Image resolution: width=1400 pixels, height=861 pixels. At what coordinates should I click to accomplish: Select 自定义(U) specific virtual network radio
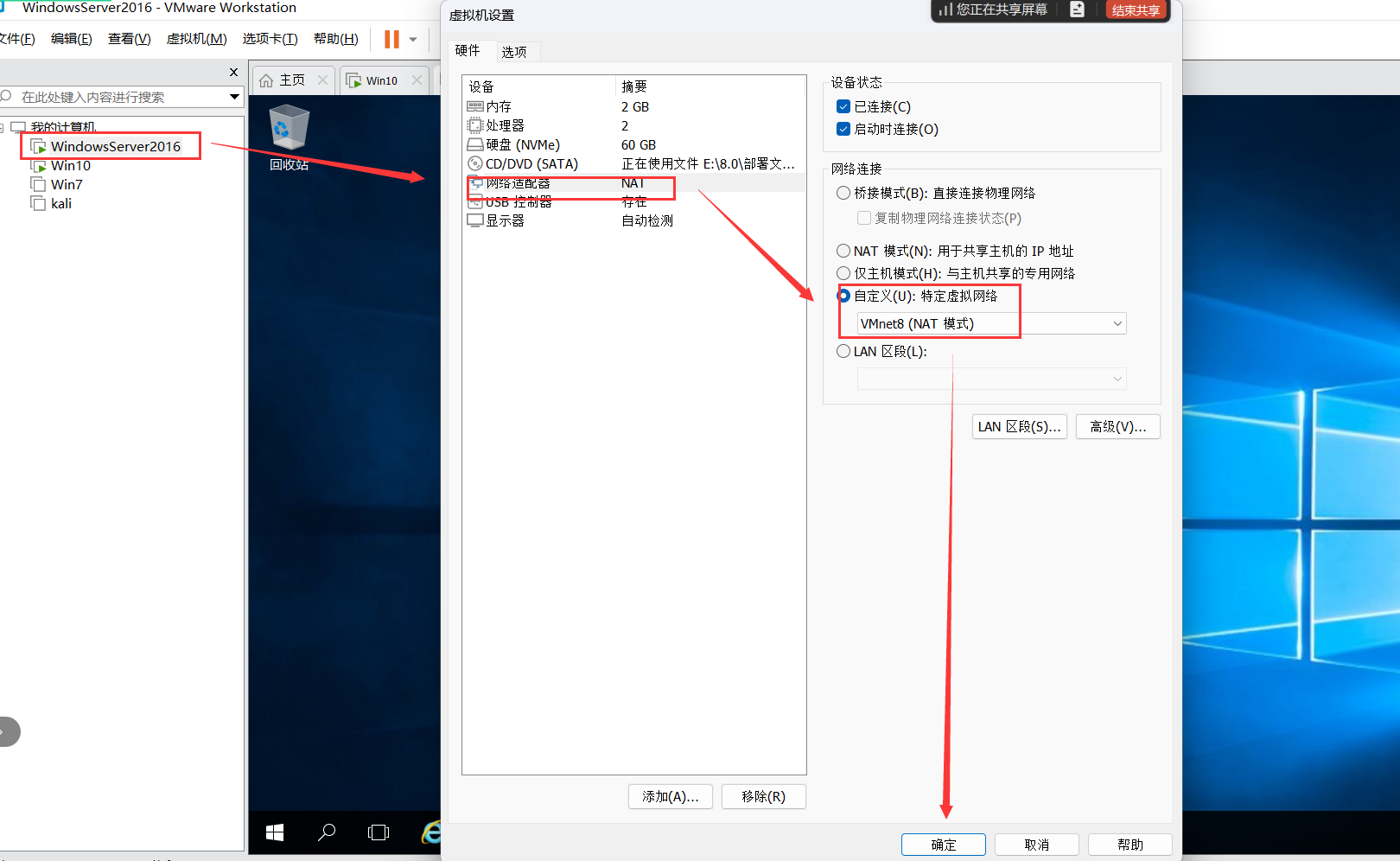click(x=843, y=296)
